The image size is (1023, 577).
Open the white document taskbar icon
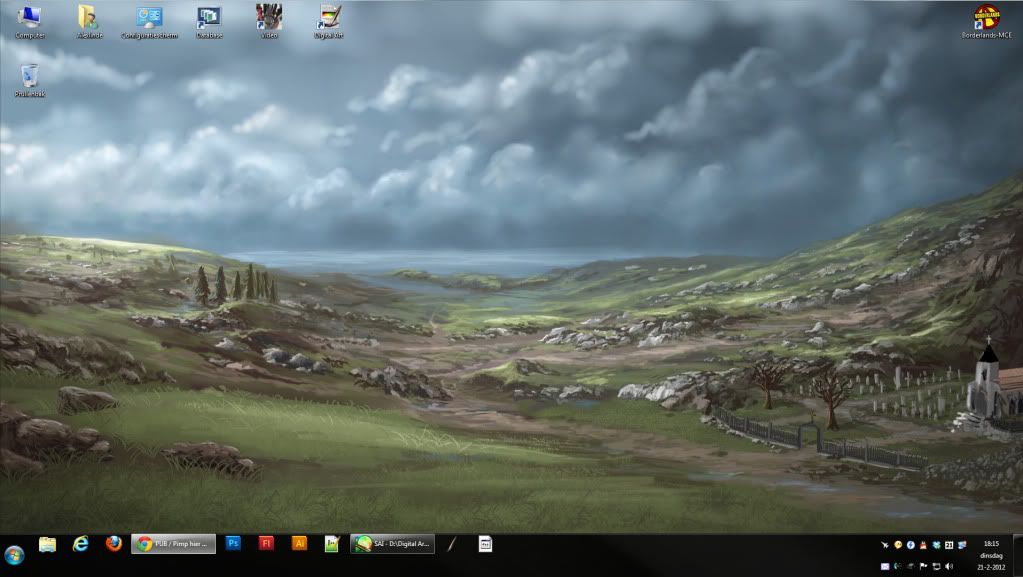pos(485,544)
